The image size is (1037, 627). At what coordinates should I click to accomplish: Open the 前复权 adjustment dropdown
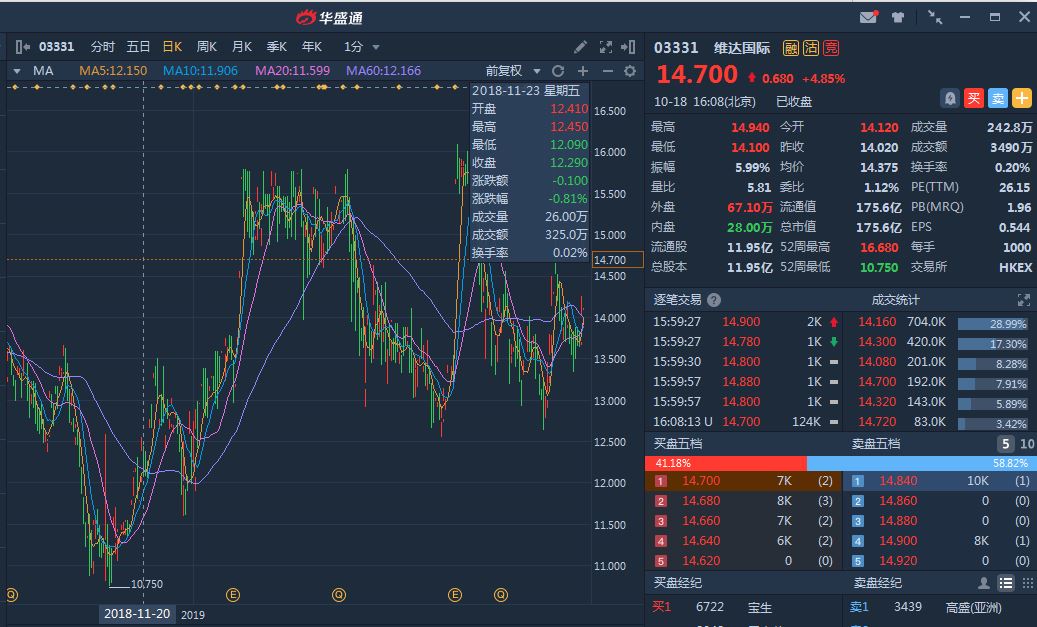(x=512, y=71)
